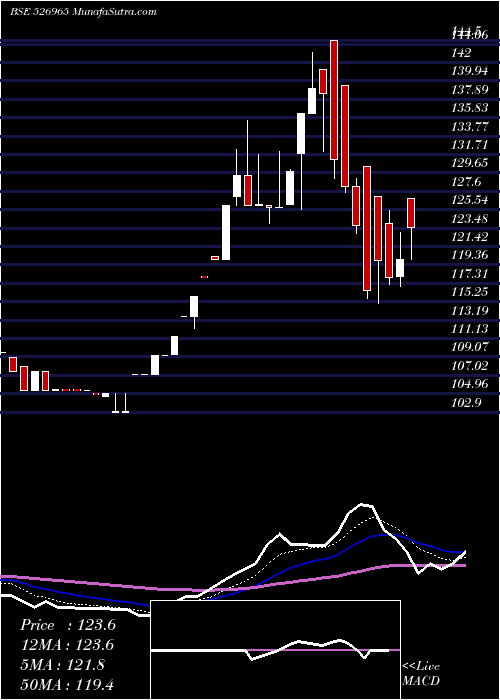Click the 5MA : 121.8 readout

coord(62,665)
